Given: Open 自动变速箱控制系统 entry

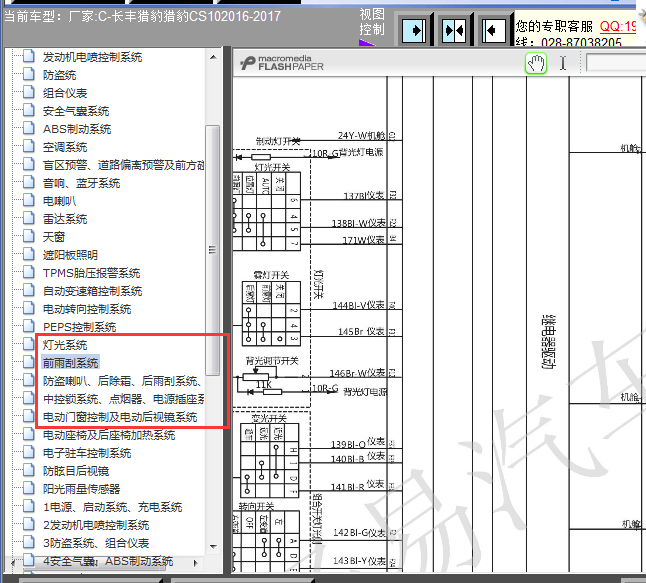Looking at the screenshot, I should pyautogui.click(x=93, y=291).
